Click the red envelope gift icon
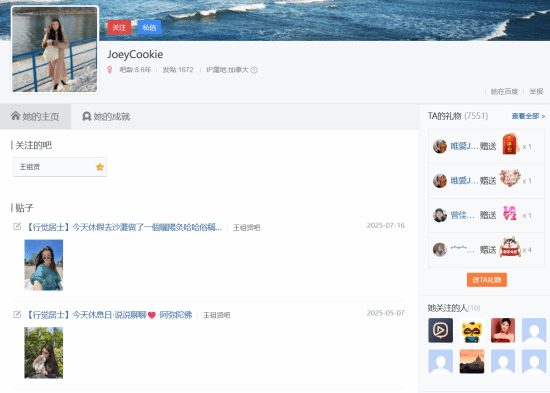The height and width of the screenshot is (393, 550). [x=510, y=144]
